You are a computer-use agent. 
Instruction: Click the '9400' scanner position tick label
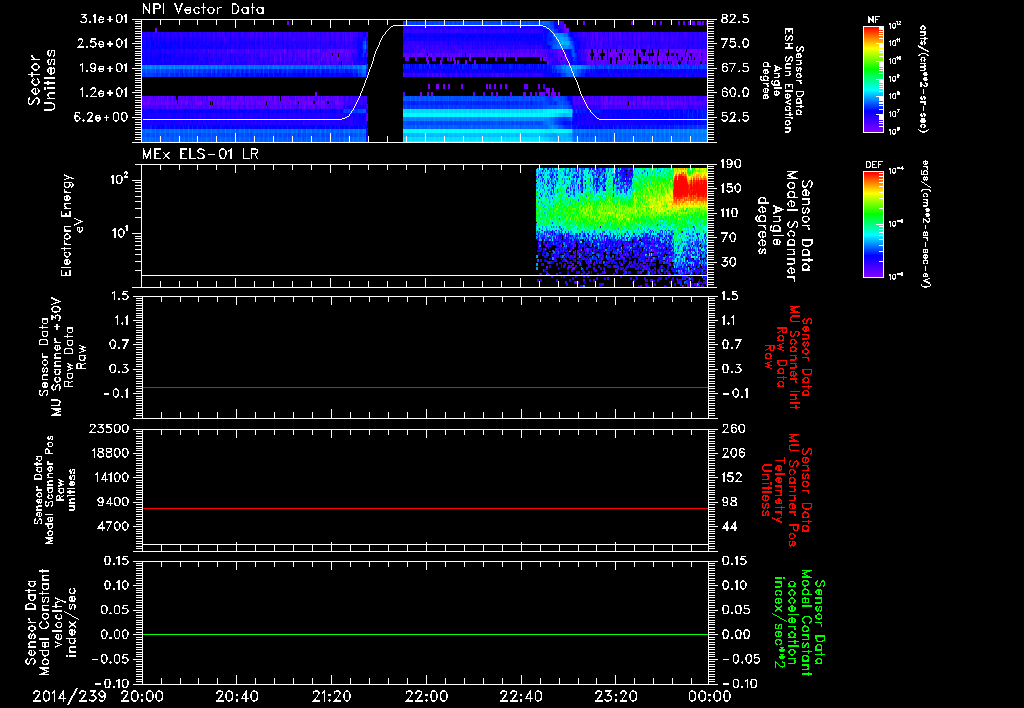pyautogui.click(x=113, y=502)
